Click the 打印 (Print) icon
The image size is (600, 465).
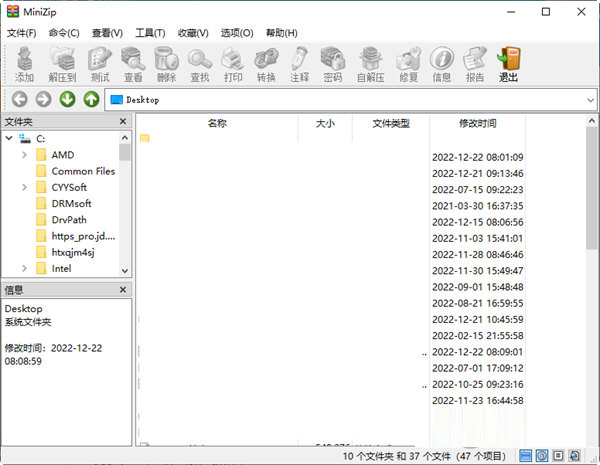pyautogui.click(x=233, y=64)
